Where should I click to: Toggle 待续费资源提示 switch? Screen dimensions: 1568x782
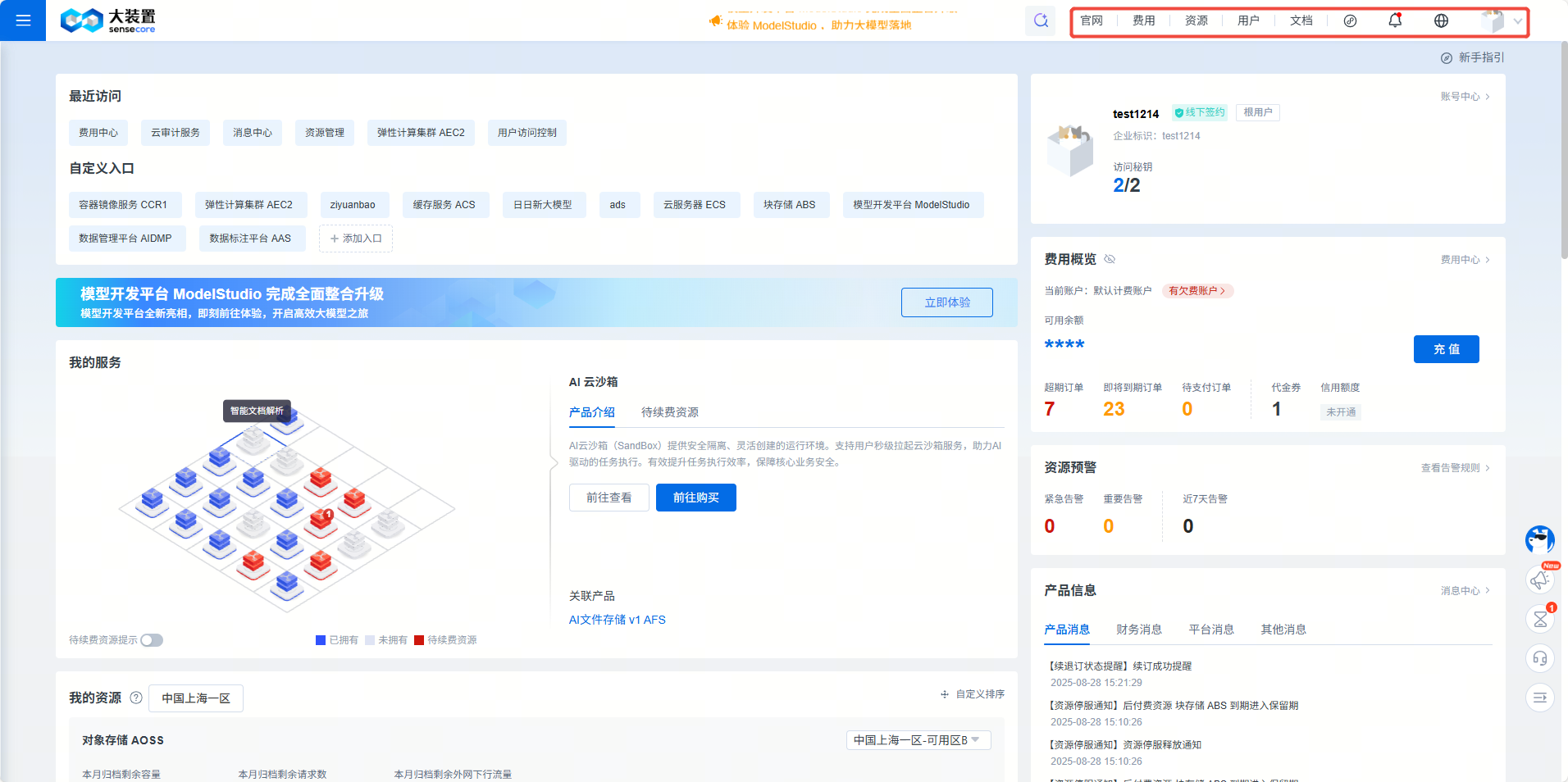151,640
